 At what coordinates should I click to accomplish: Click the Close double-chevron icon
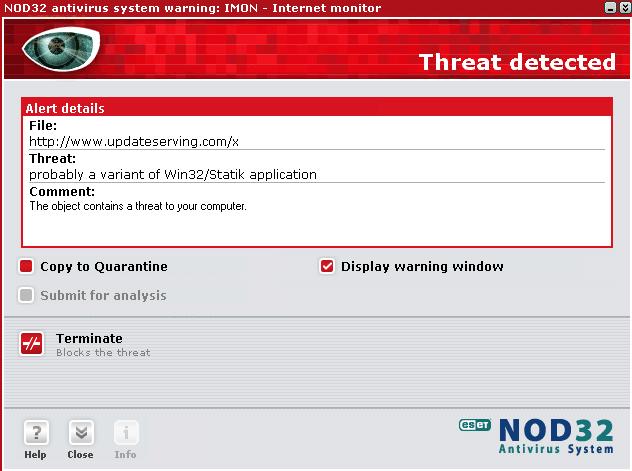pos(81,433)
